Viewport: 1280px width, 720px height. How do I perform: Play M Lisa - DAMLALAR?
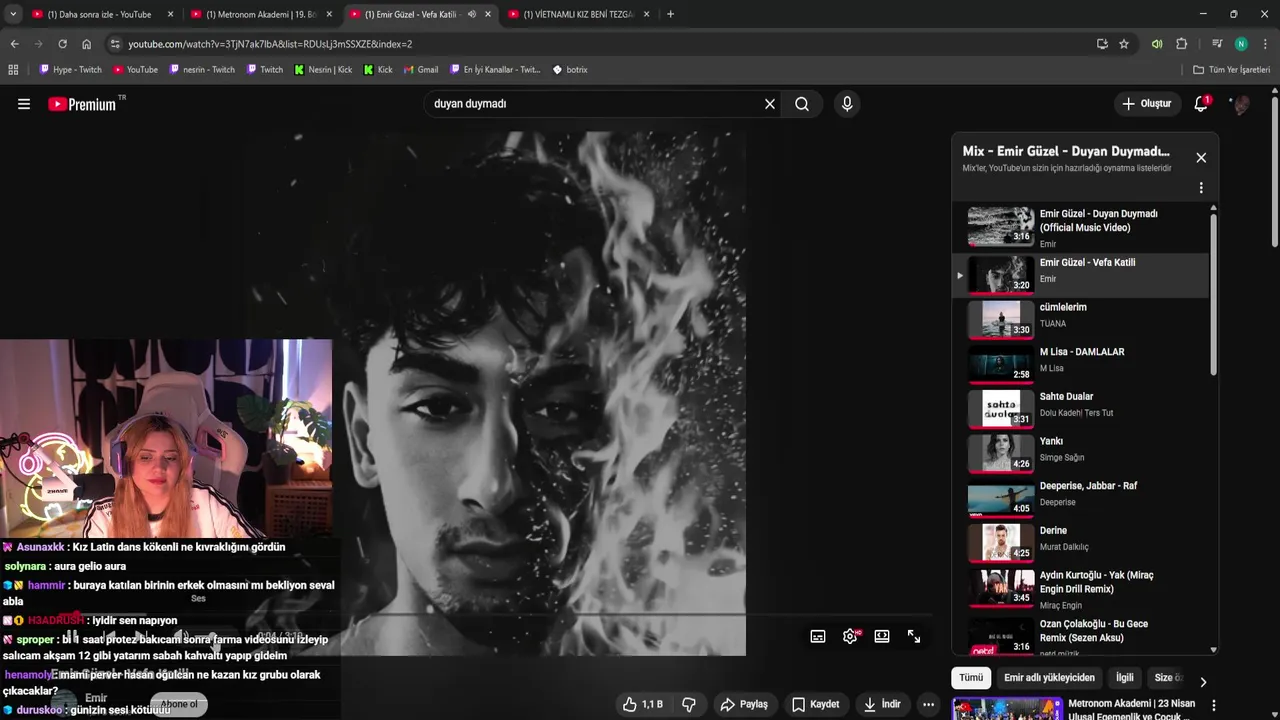[x=1080, y=364]
